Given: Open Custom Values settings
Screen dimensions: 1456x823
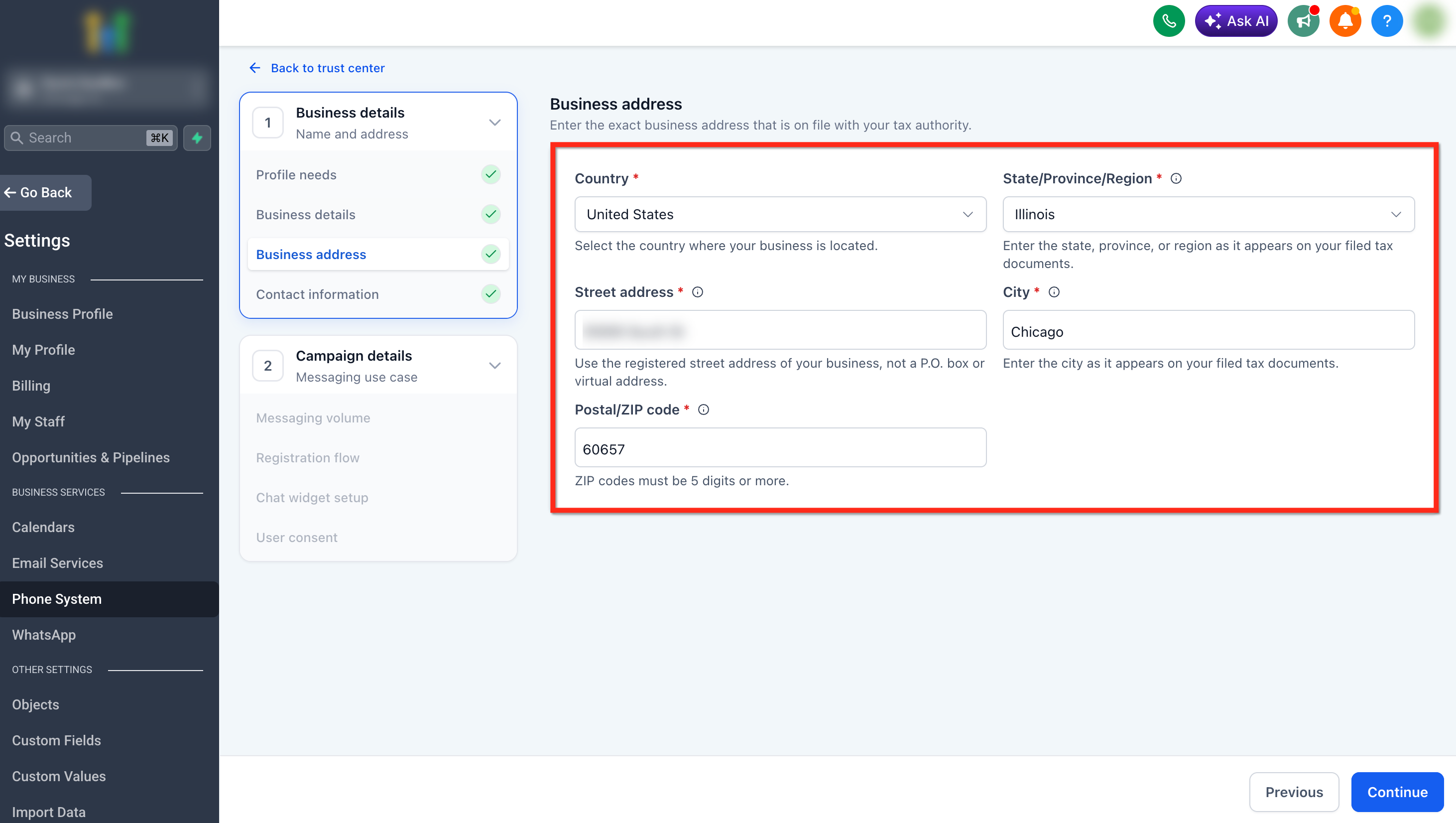Looking at the screenshot, I should coord(59,776).
